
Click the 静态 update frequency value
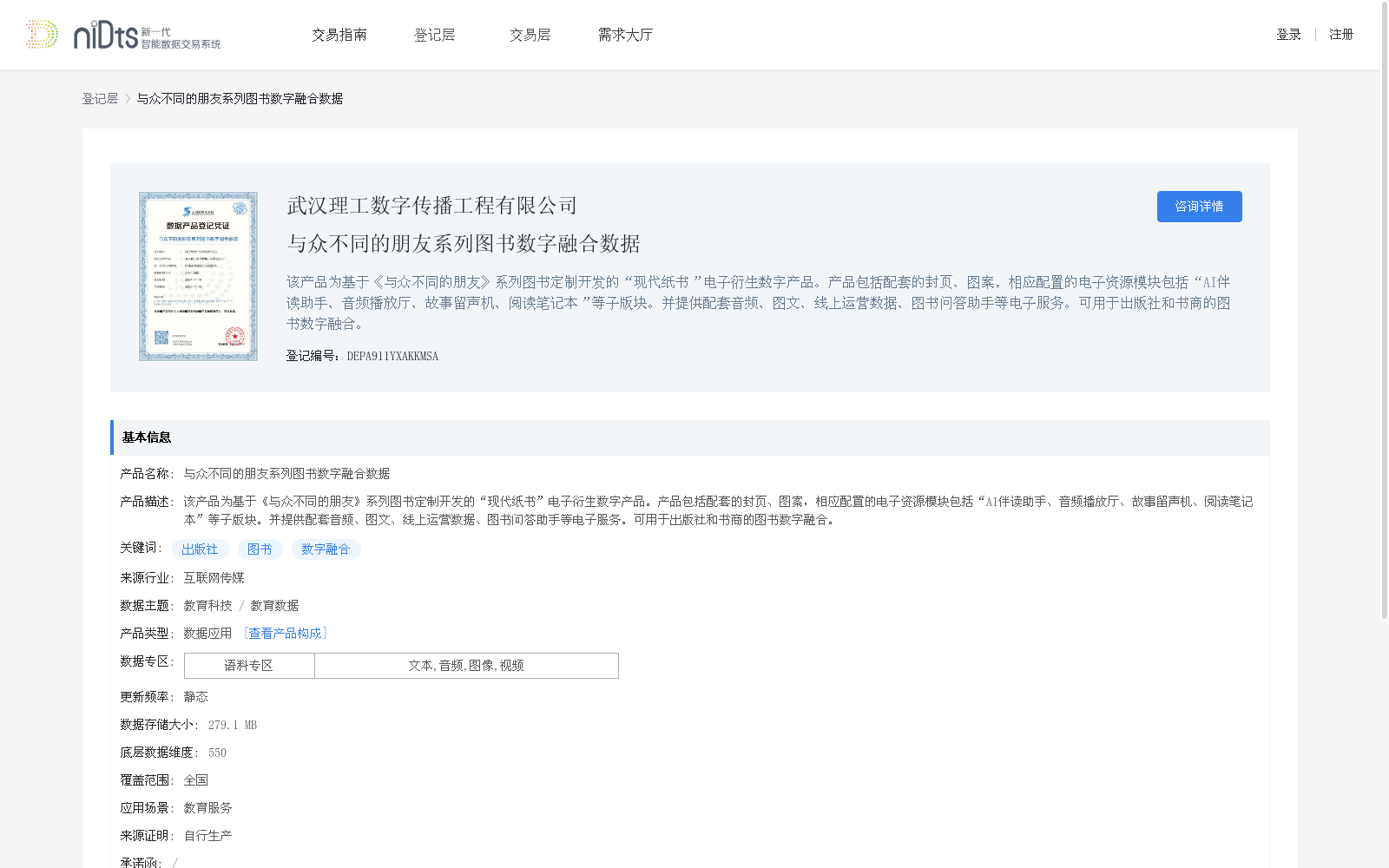coord(196,697)
